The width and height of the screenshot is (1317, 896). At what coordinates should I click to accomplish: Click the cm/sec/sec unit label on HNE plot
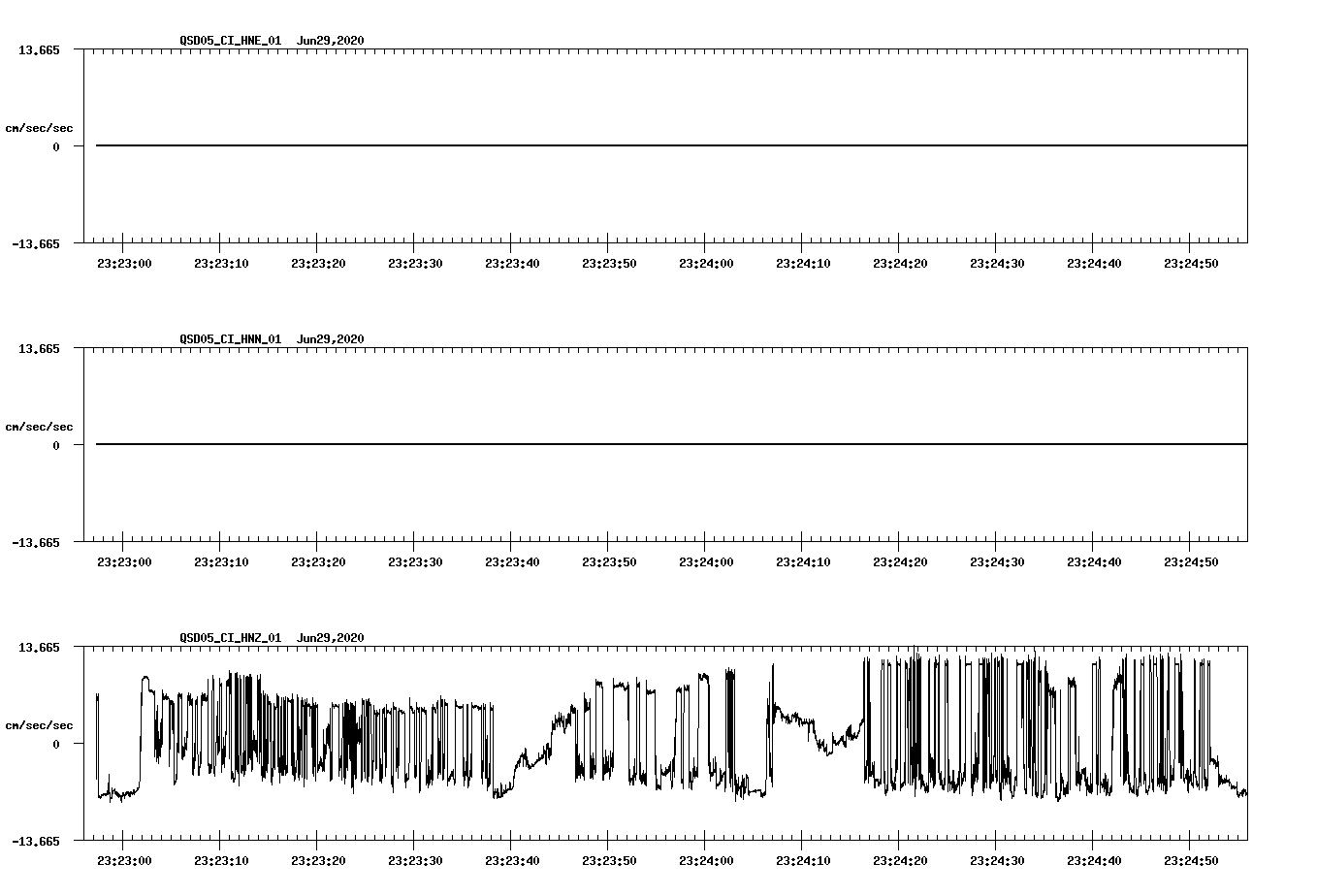click(39, 128)
